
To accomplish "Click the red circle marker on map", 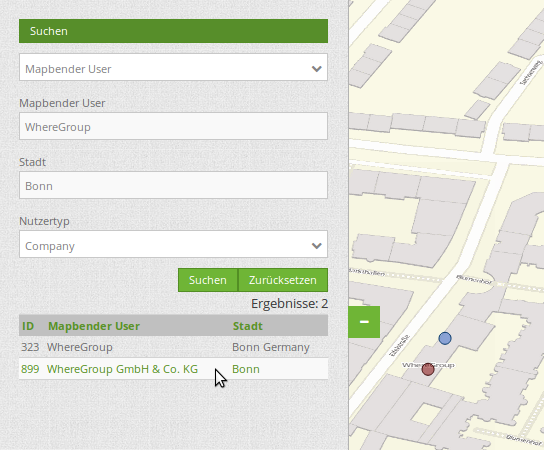I will click(428, 369).
